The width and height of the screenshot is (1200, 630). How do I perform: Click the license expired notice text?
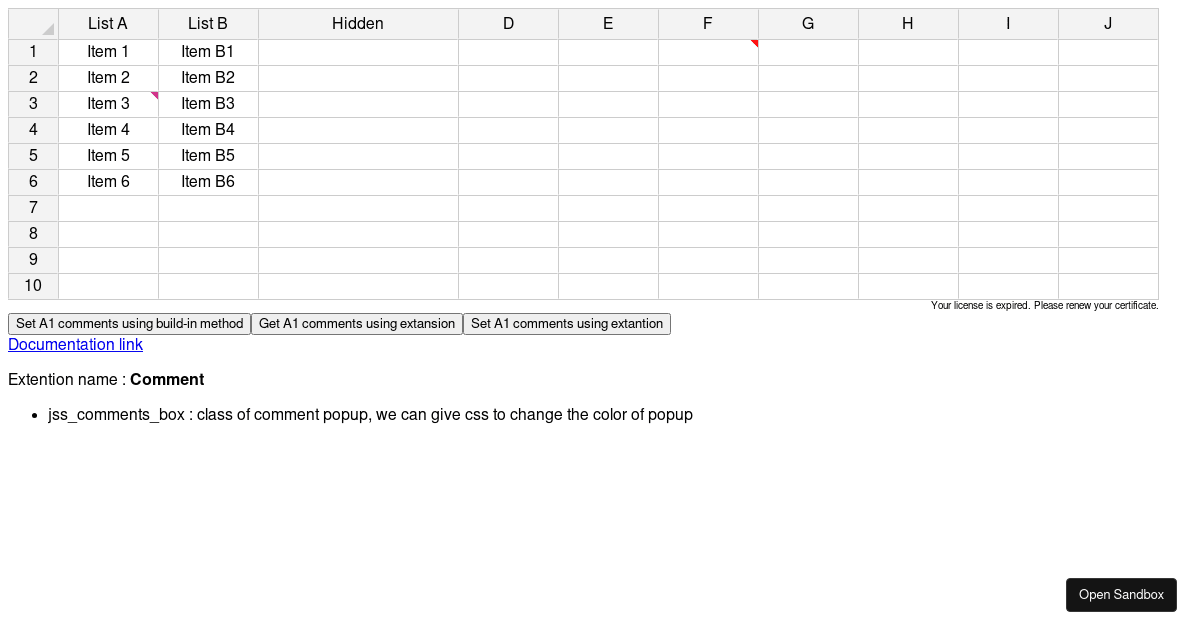click(x=1044, y=305)
